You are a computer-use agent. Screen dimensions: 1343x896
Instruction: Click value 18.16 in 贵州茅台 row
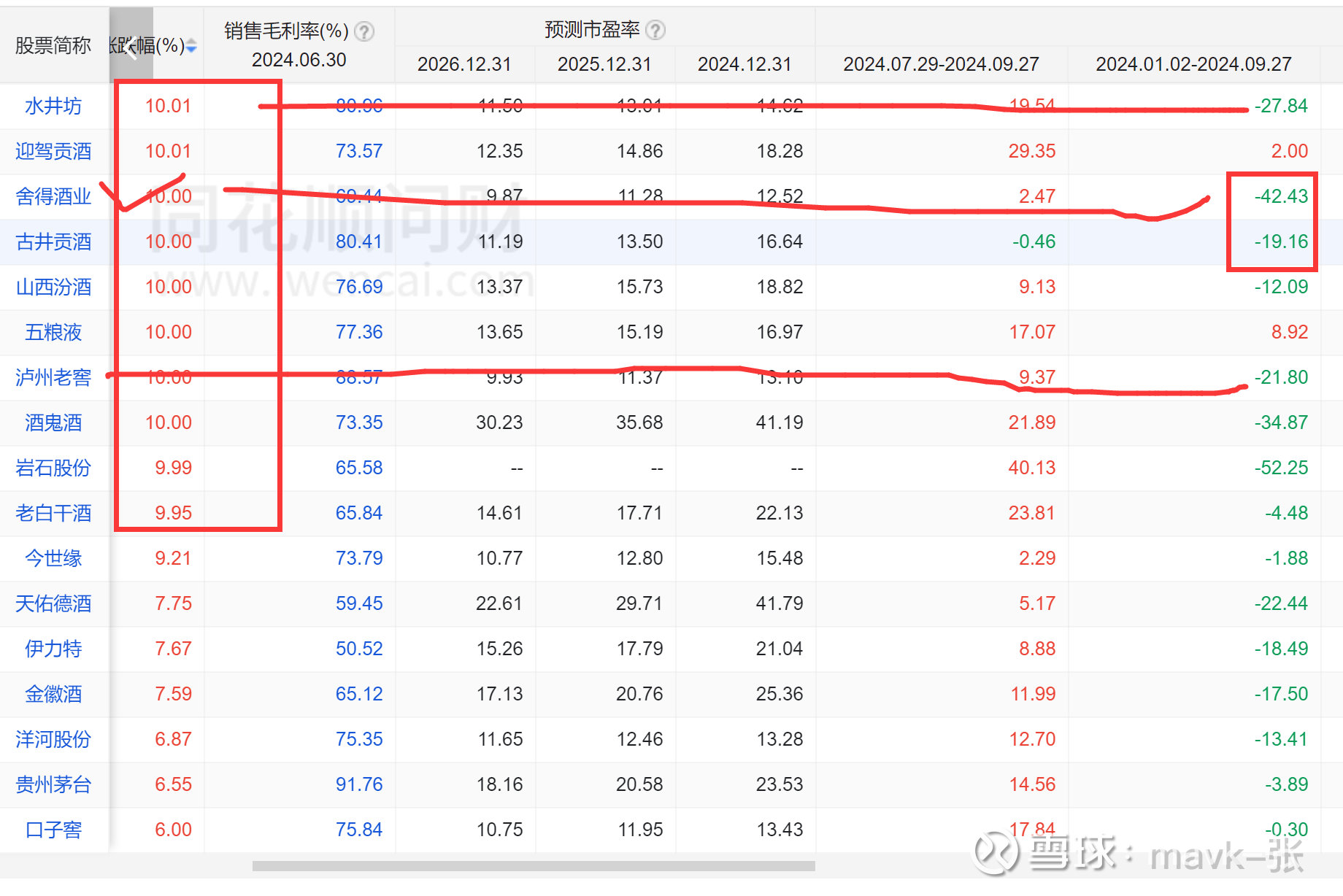[499, 784]
